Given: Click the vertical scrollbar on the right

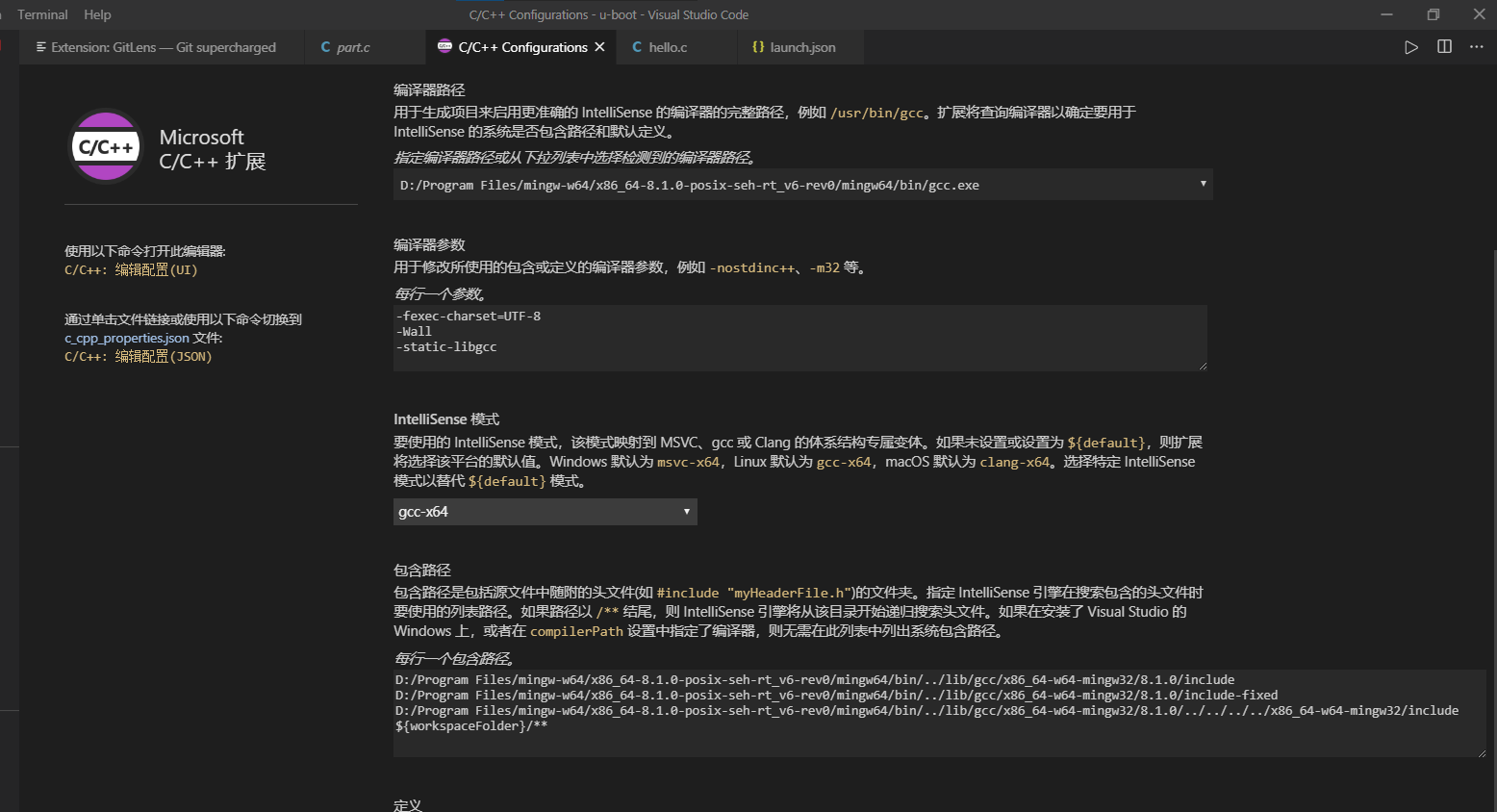Looking at the screenshot, I should tap(1492, 481).
